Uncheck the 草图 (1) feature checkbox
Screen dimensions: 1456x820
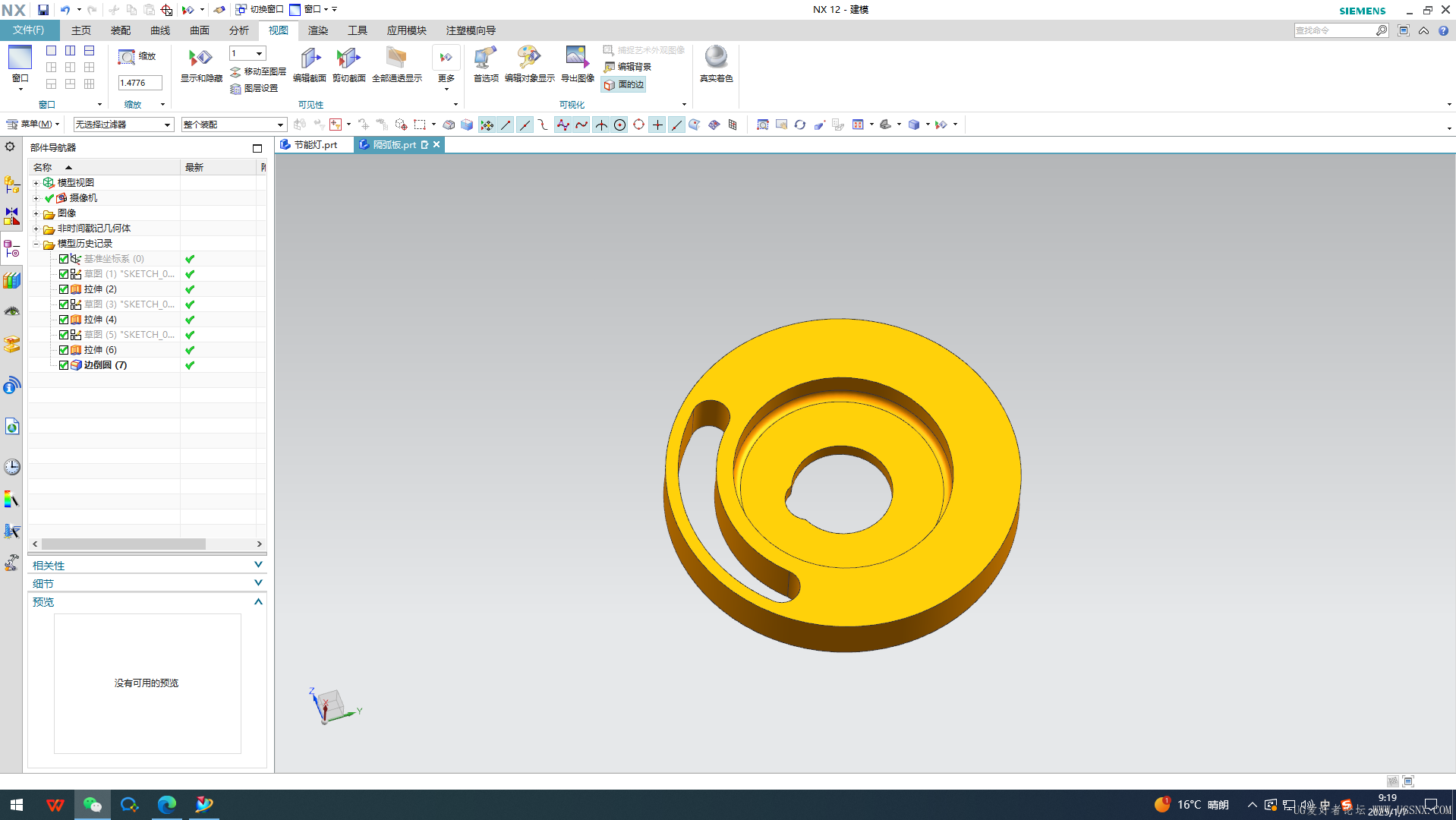[64, 274]
